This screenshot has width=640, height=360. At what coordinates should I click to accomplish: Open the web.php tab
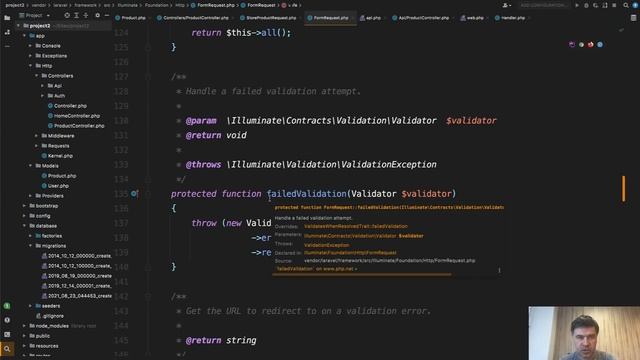(x=472, y=18)
